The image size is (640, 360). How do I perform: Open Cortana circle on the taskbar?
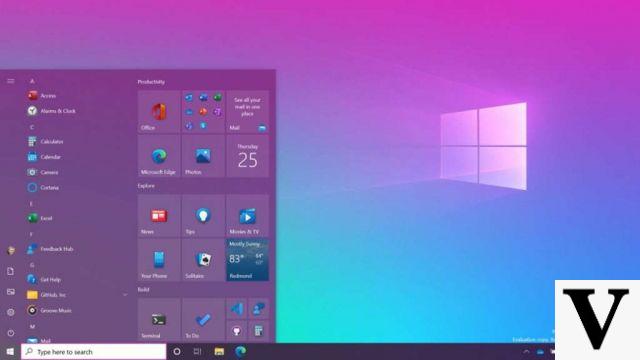177,351
